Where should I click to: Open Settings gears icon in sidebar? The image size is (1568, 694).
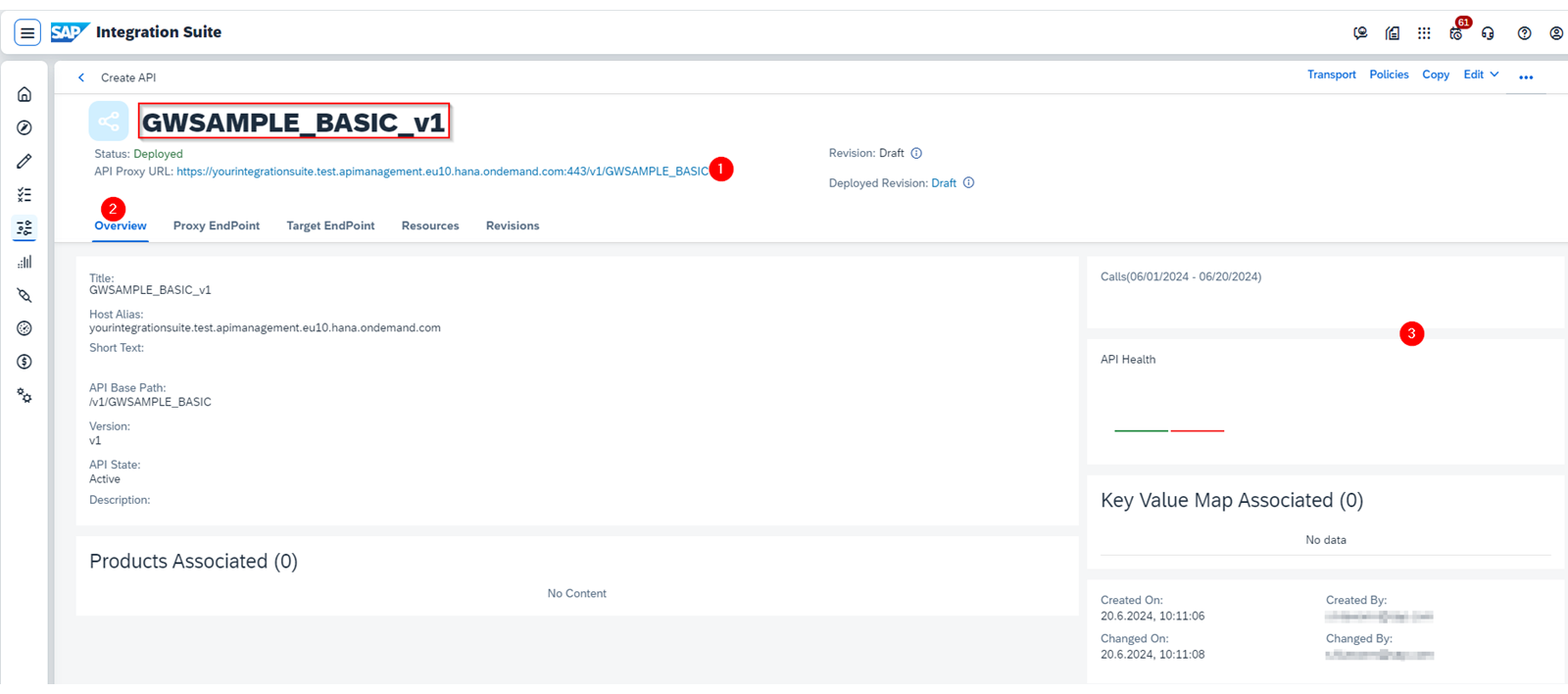coord(24,396)
